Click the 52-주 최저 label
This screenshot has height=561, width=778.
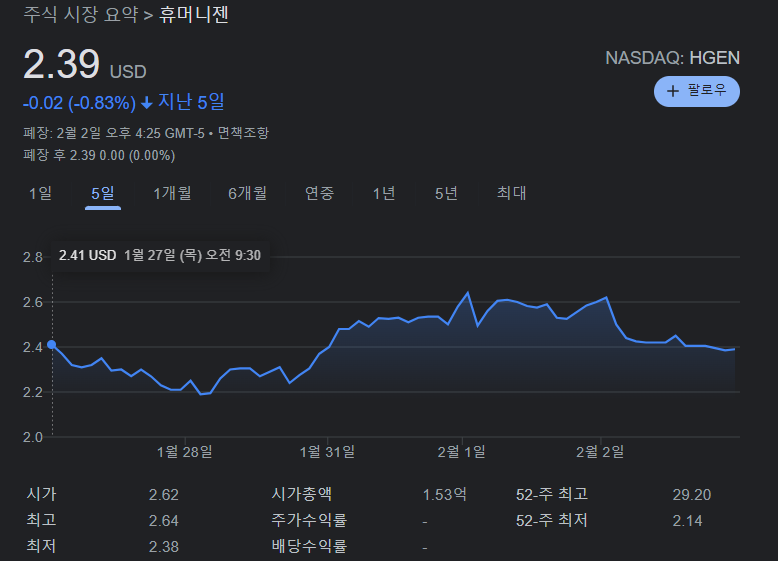pyautogui.click(x=552, y=520)
